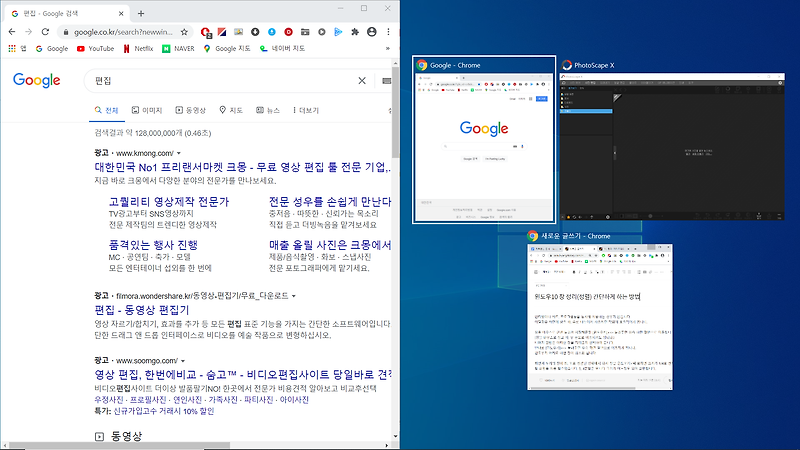Open the gray play-circle extension icon
This screenshot has height=450, width=800.
point(321,32)
